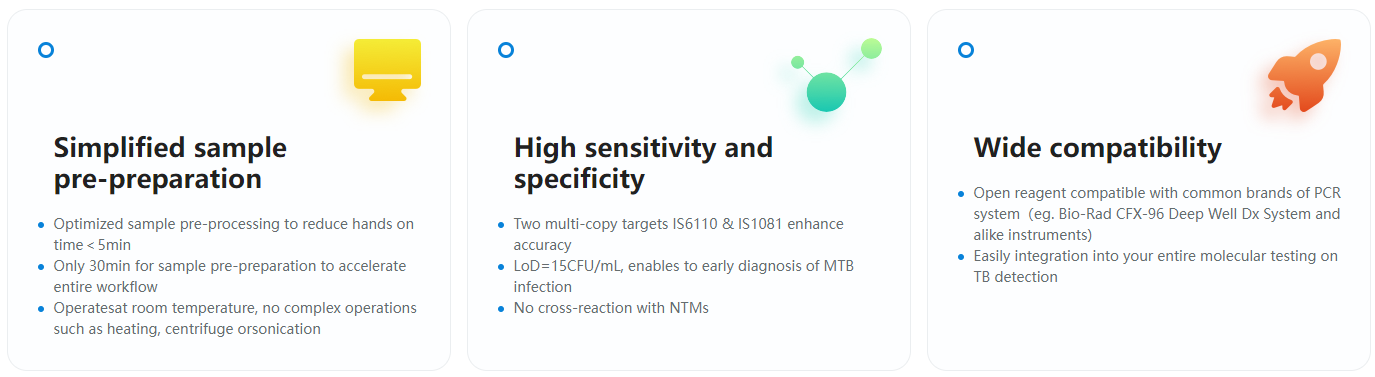Image resolution: width=1375 pixels, height=377 pixels.
Task: Click the blue circle in High sensitivity card
Action: (506, 50)
